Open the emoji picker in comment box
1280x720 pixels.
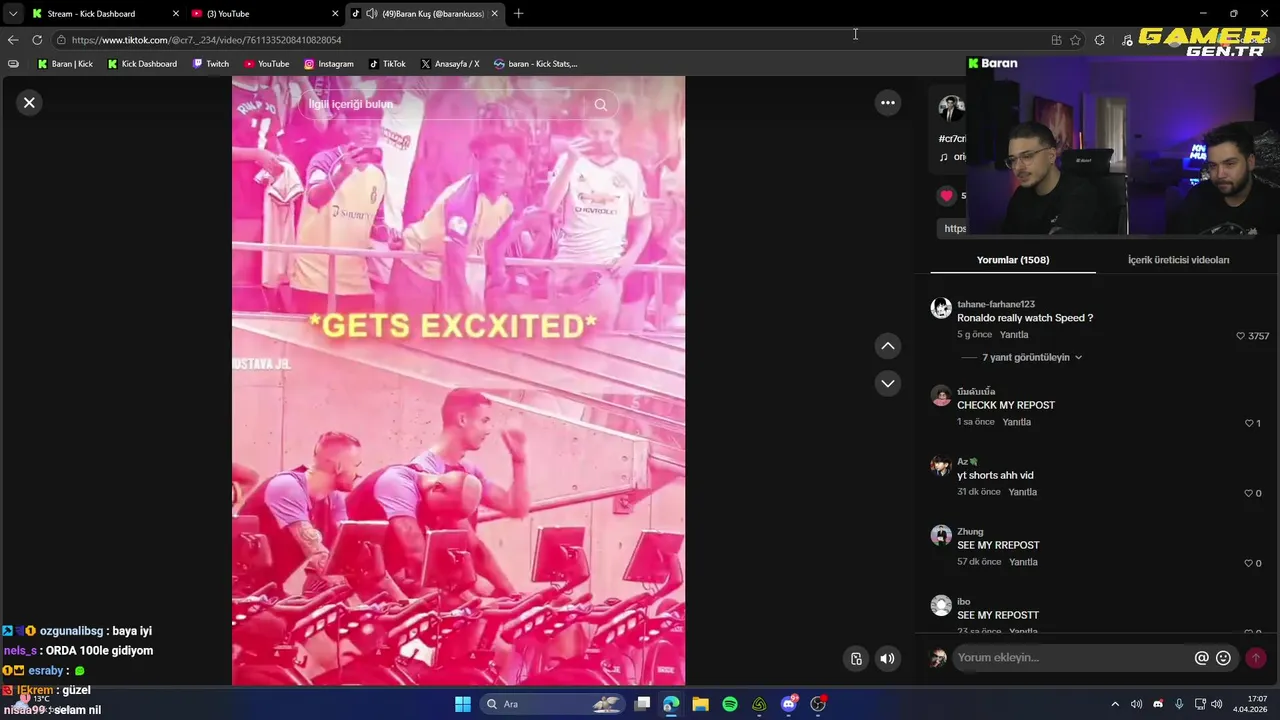point(1223,658)
